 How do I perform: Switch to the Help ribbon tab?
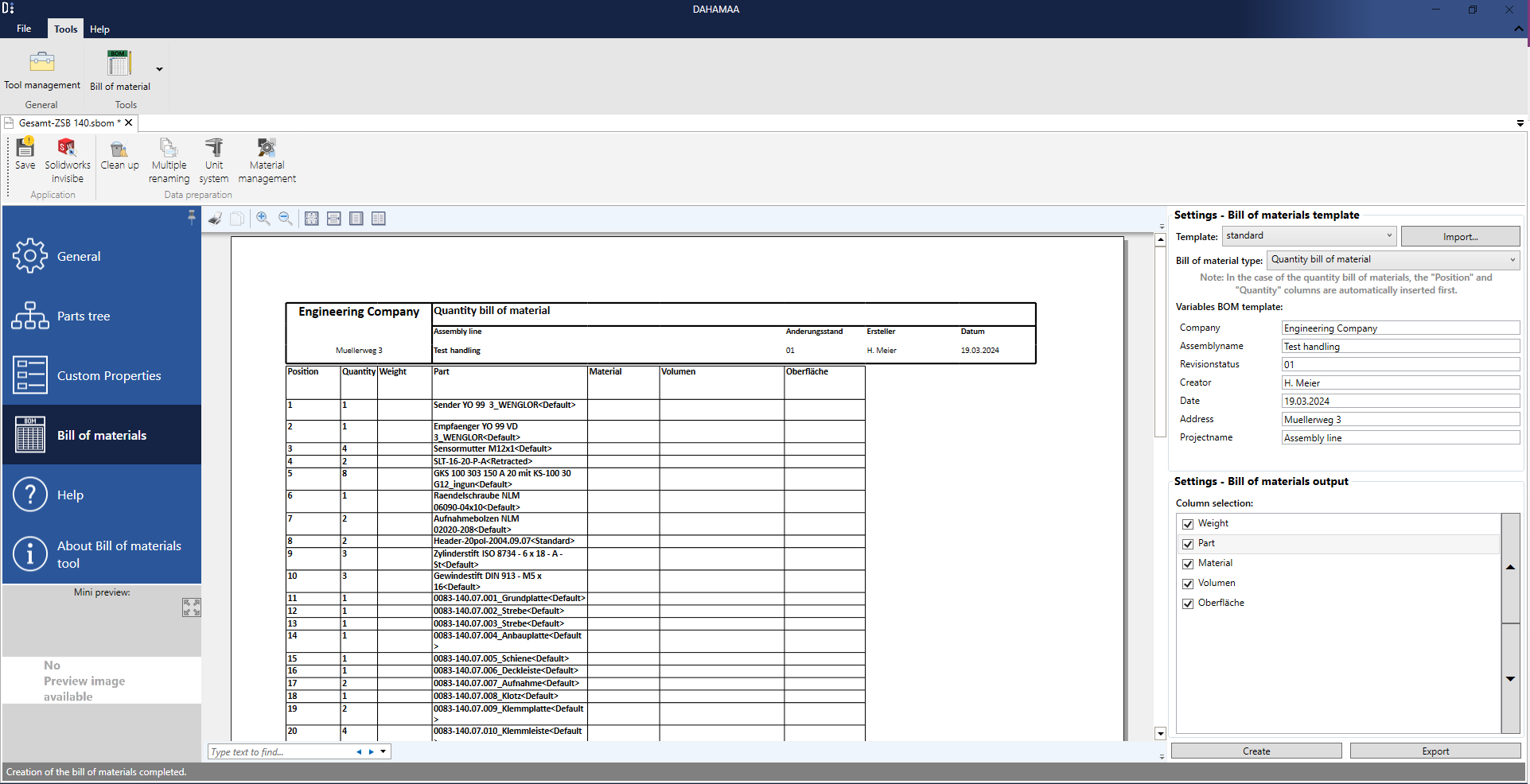[99, 29]
